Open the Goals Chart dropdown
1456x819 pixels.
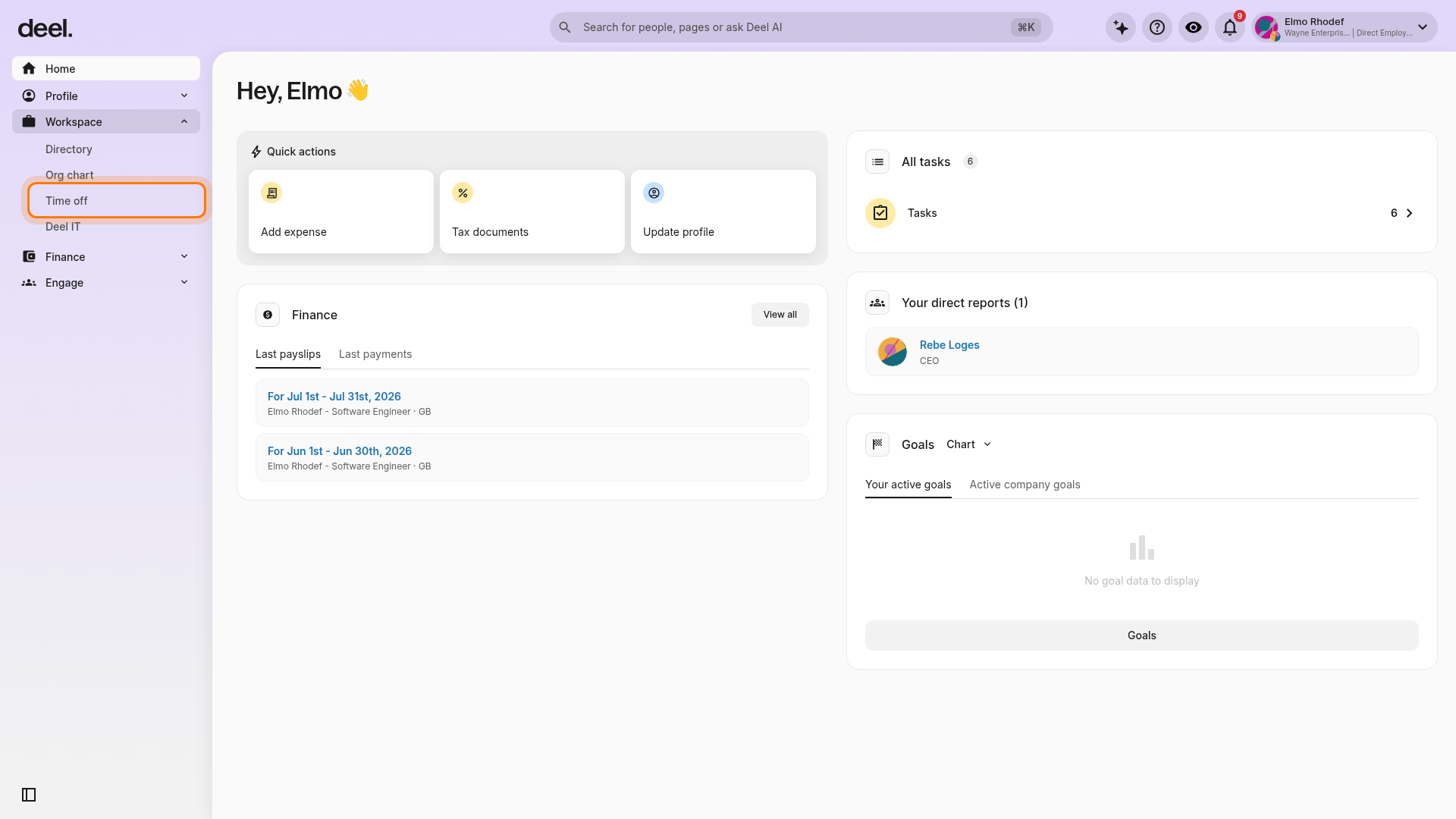point(969,444)
